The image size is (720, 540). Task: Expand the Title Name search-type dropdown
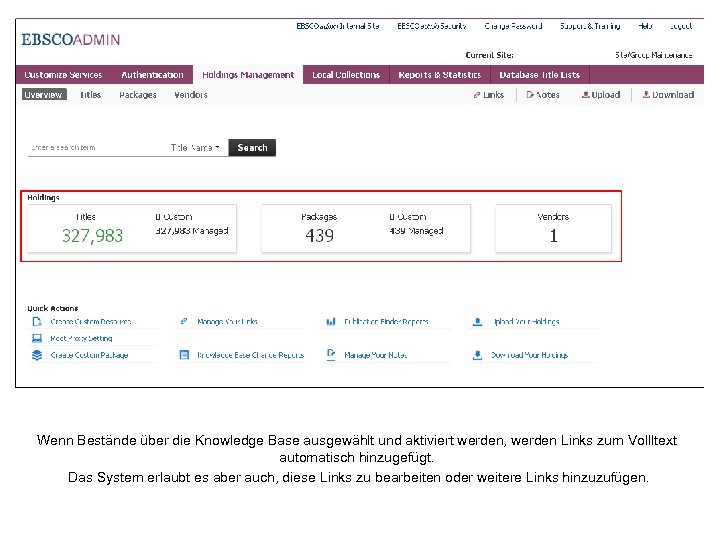point(195,148)
